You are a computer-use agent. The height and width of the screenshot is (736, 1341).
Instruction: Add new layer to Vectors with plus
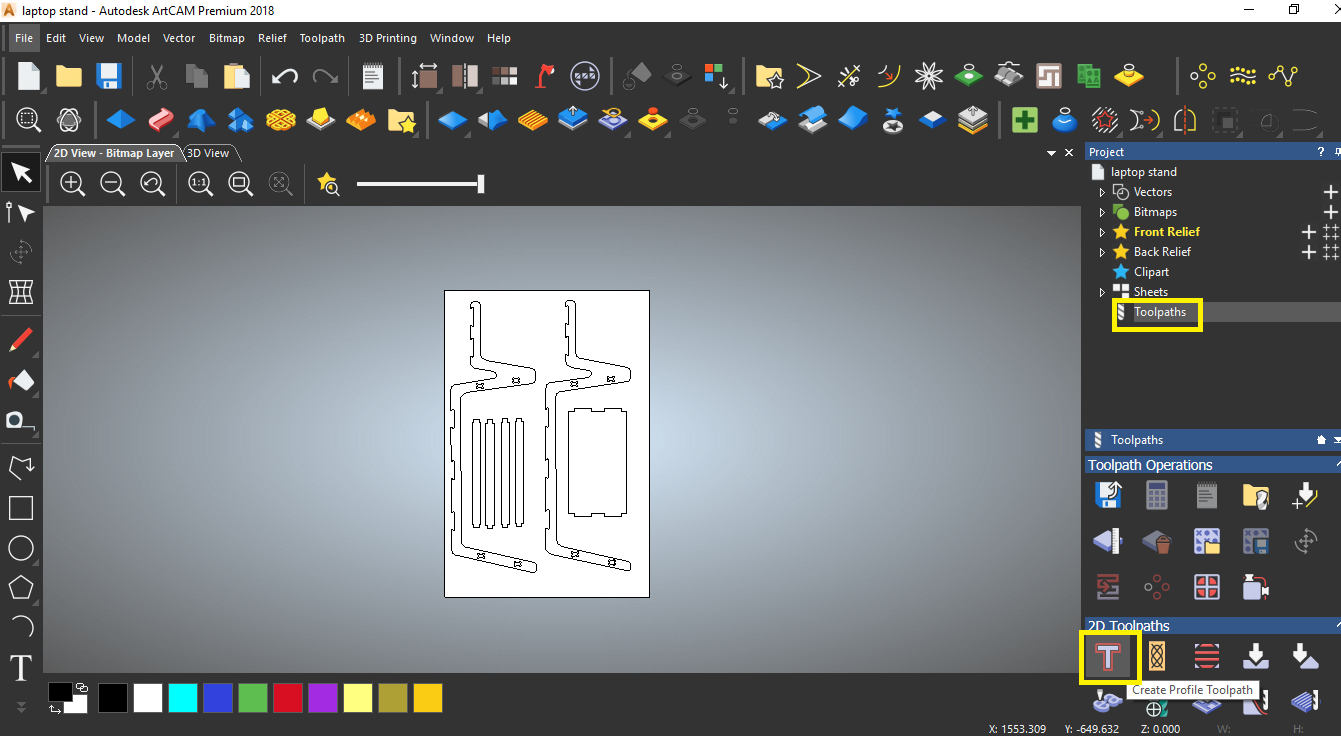(1330, 192)
